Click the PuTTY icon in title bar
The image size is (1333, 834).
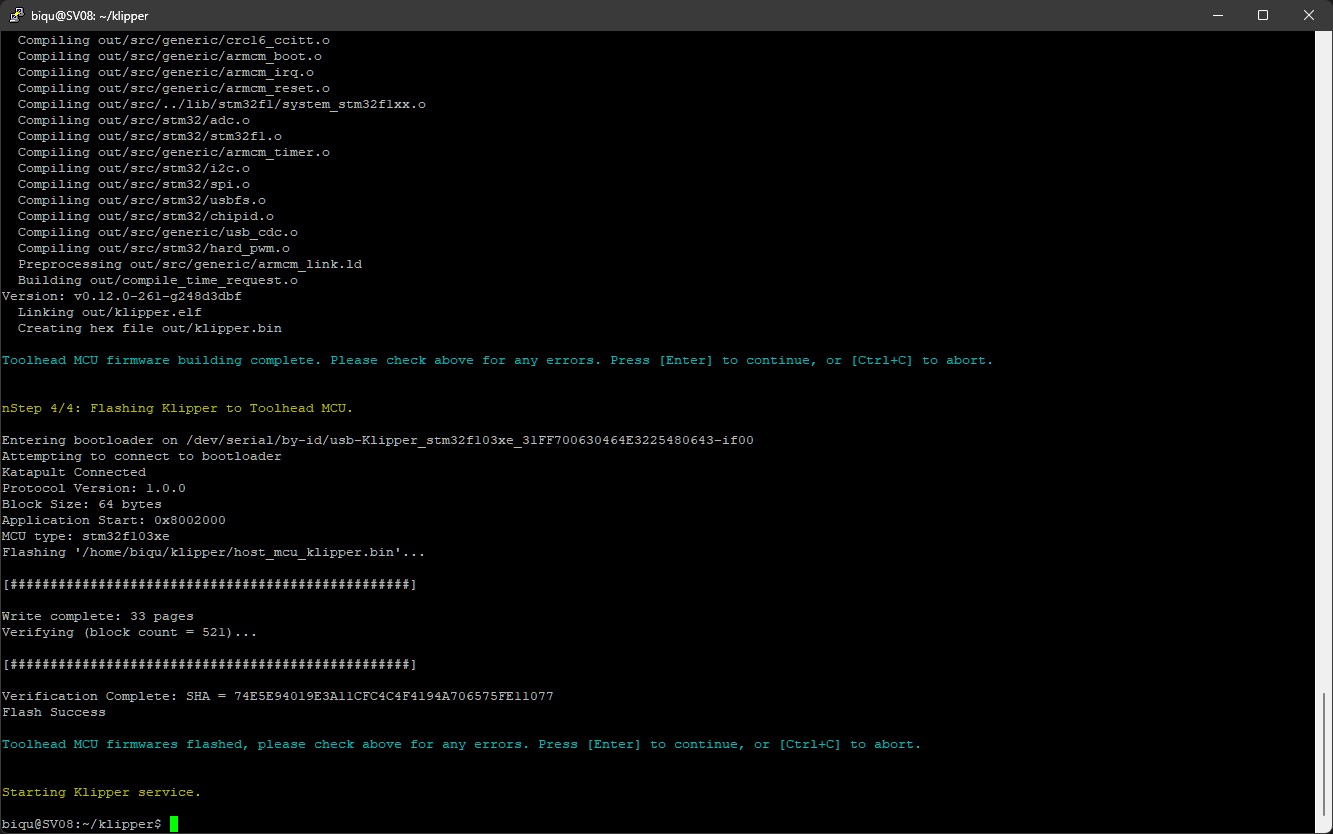(17, 16)
